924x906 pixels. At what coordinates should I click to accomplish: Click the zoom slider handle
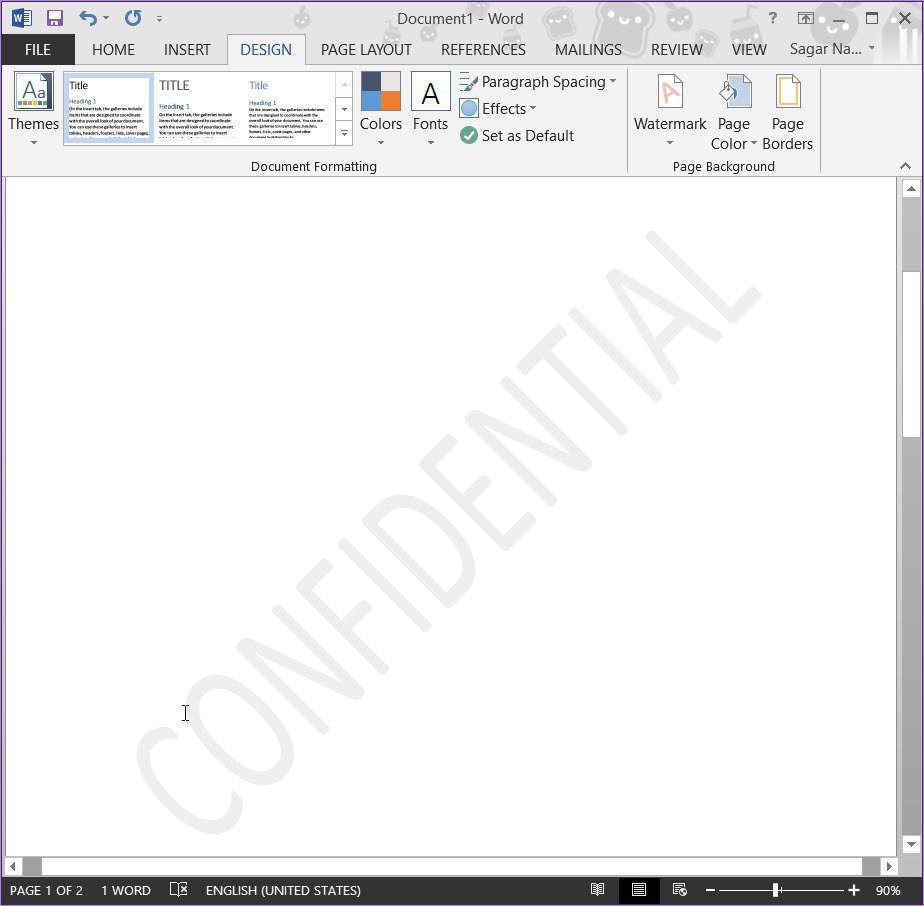pyautogui.click(x=777, y=890)
